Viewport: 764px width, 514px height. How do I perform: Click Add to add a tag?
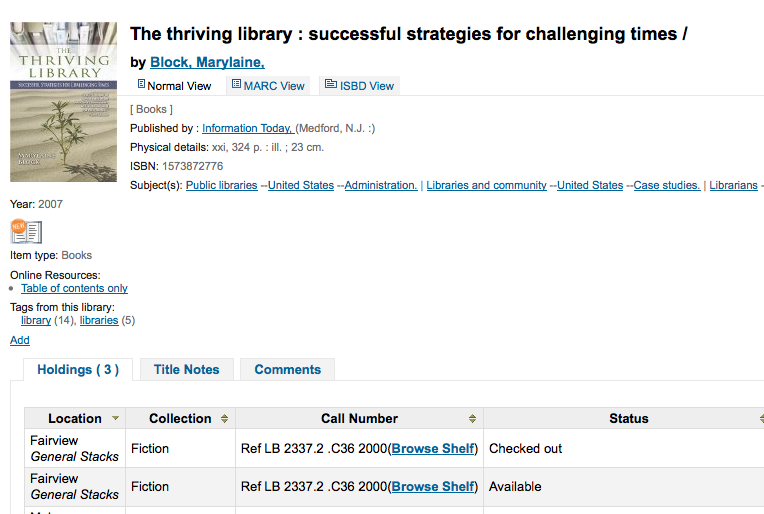pos(19,340)
